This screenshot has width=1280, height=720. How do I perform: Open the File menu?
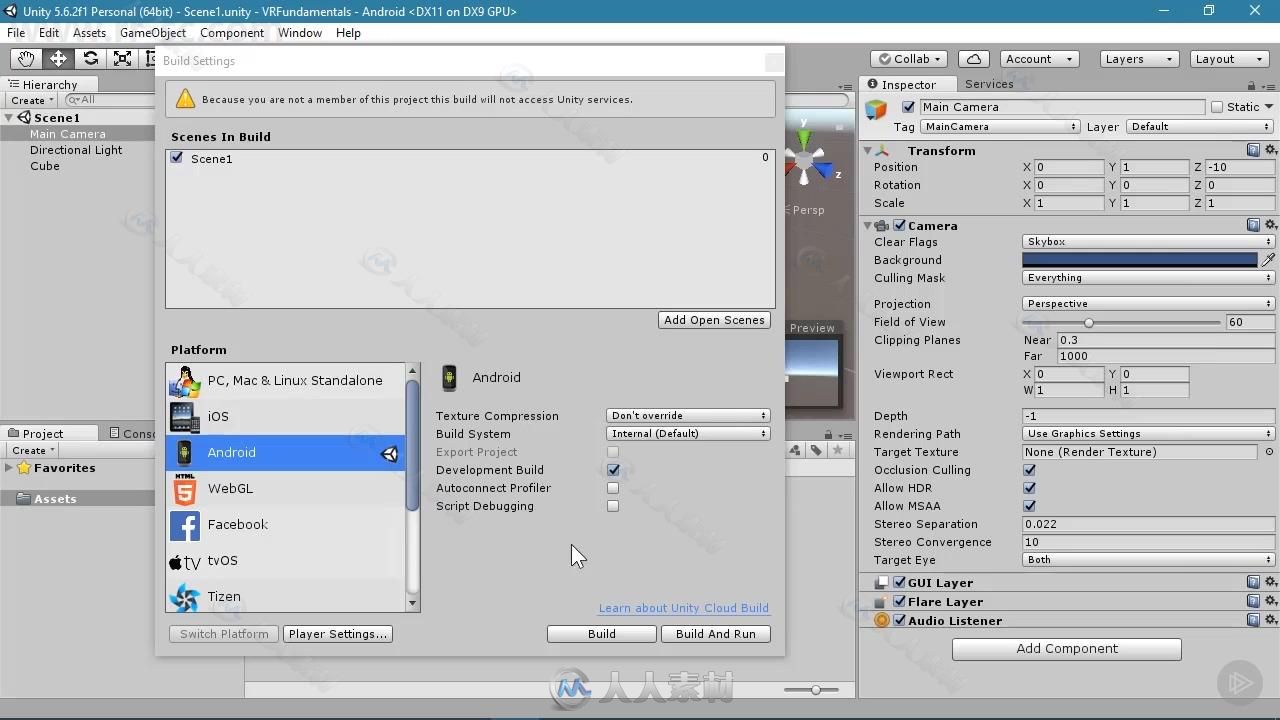pos(16,33)
